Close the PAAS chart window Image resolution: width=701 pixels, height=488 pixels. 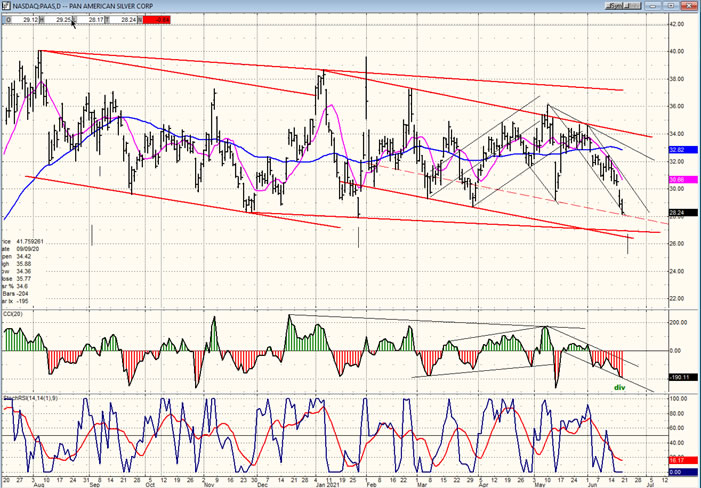point(688,6)
